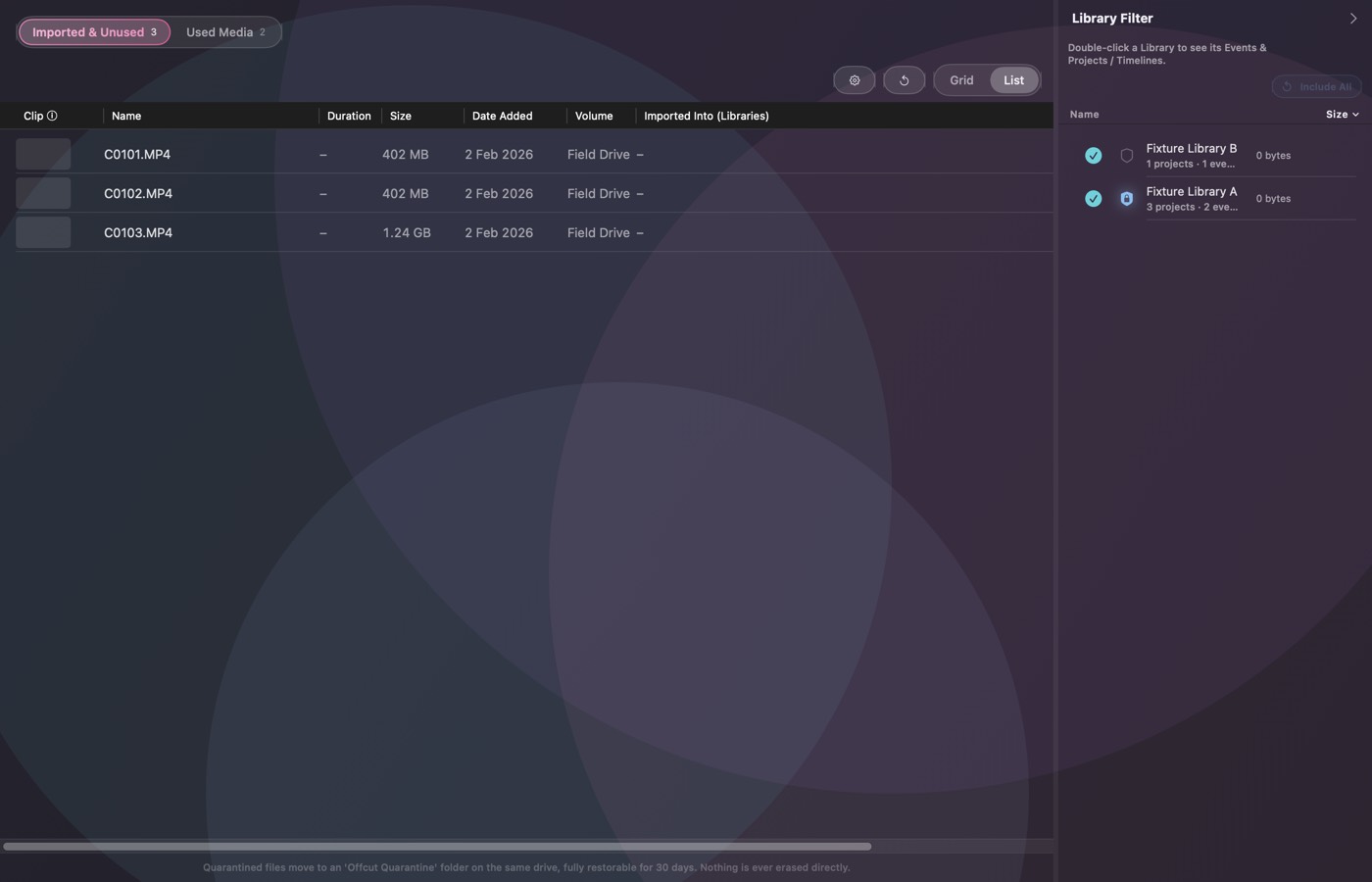
Task: Select the List view option
Action: [x=1013, y=80]
